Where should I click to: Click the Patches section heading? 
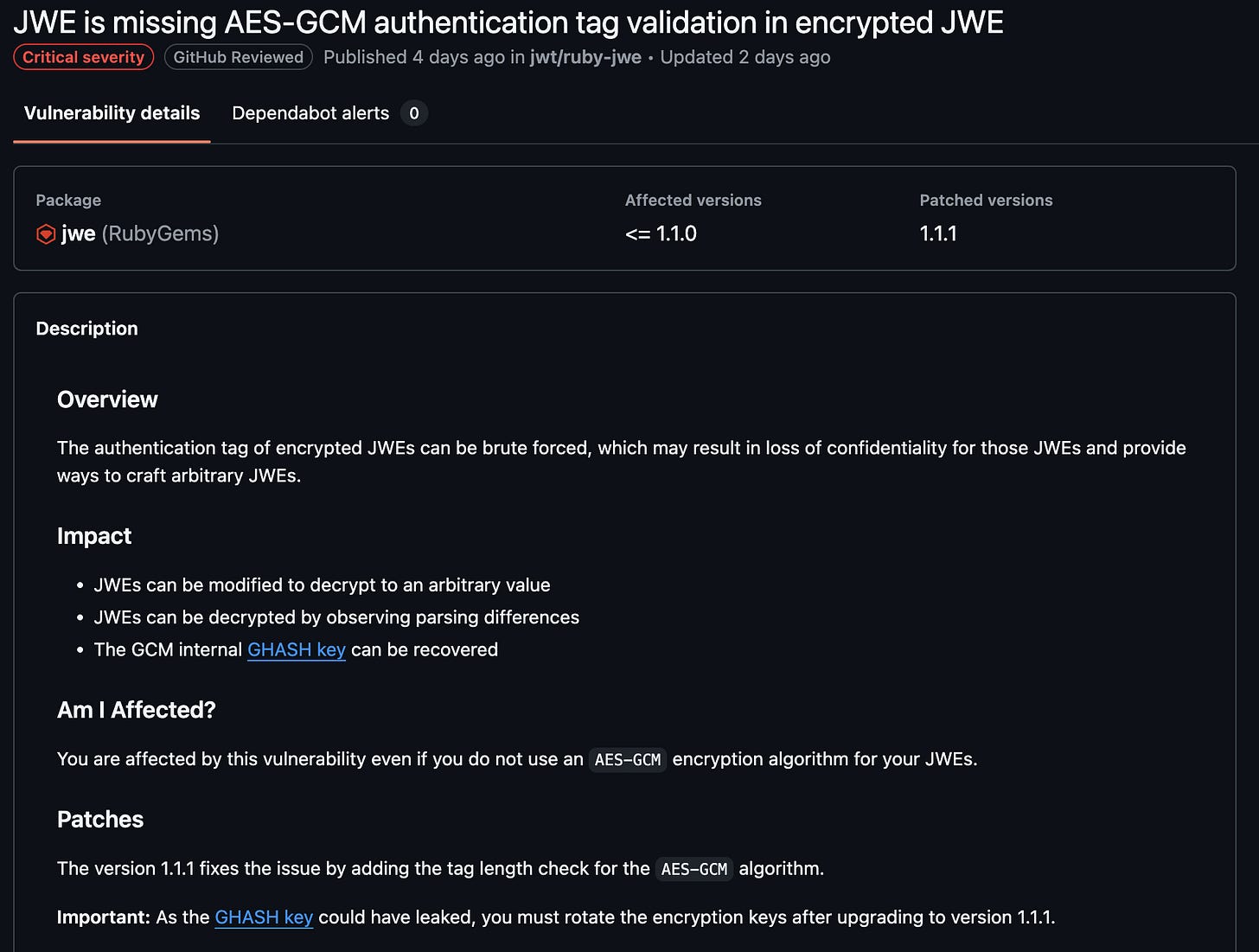pos(100,820)
